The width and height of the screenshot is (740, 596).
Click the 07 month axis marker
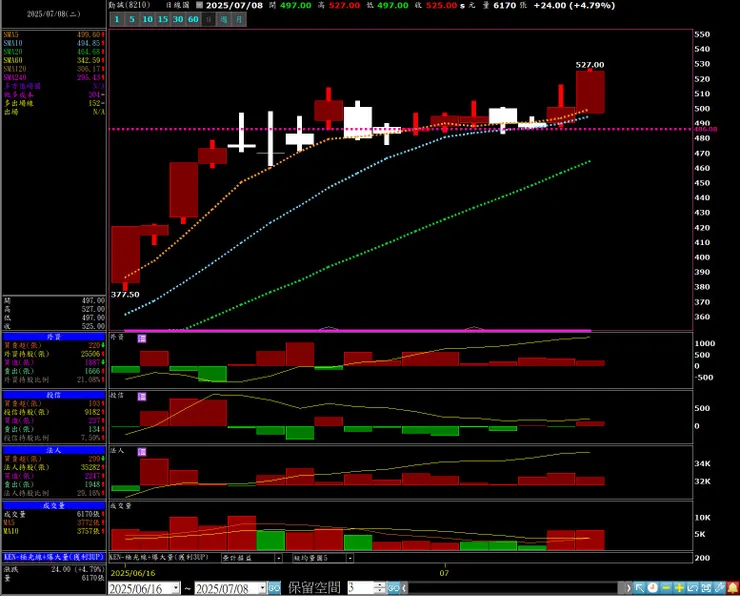444,573
